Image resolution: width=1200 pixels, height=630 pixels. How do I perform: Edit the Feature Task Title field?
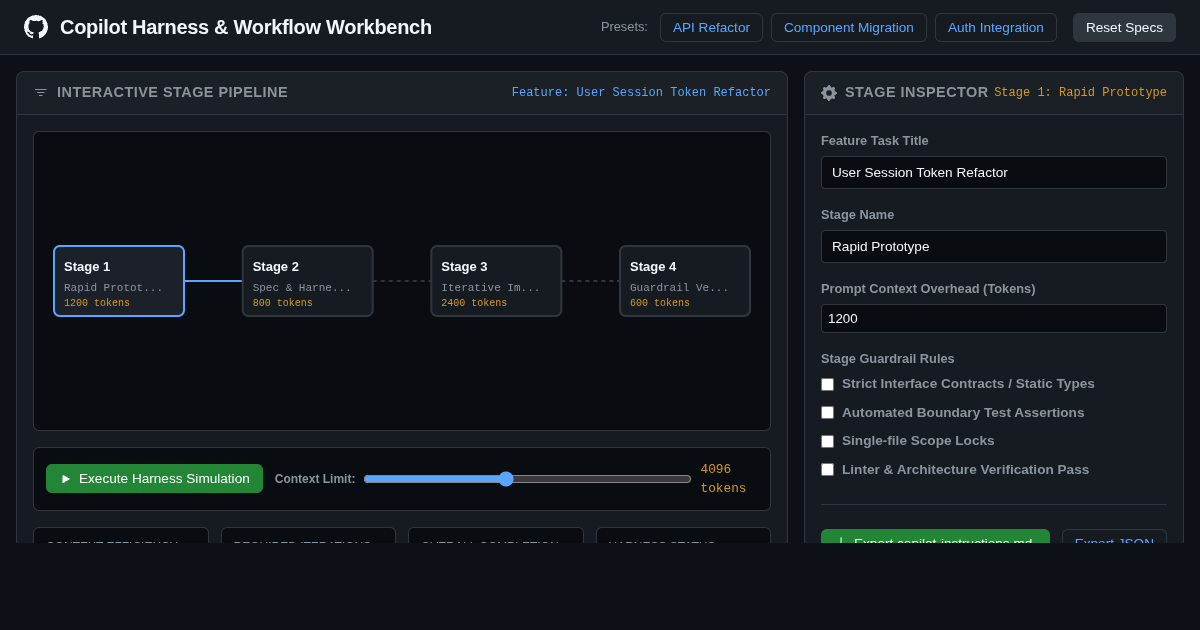coord(994,172)
